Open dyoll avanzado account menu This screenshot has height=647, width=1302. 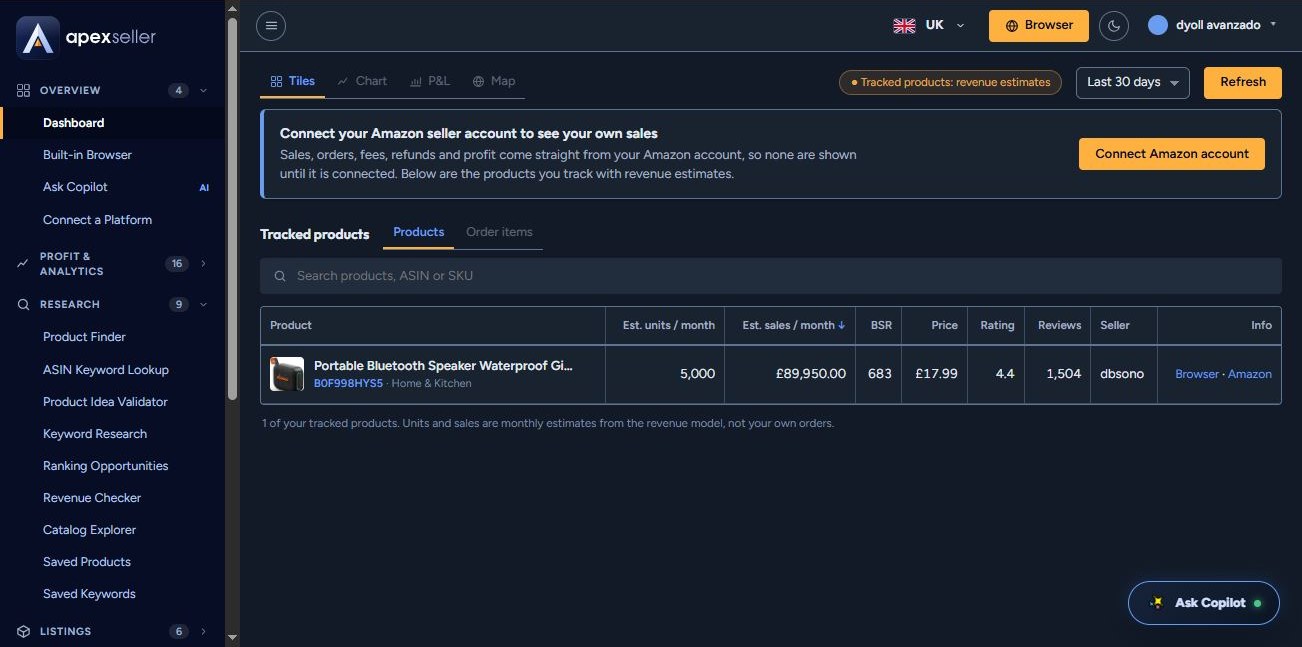click(x=1213, y=25)
